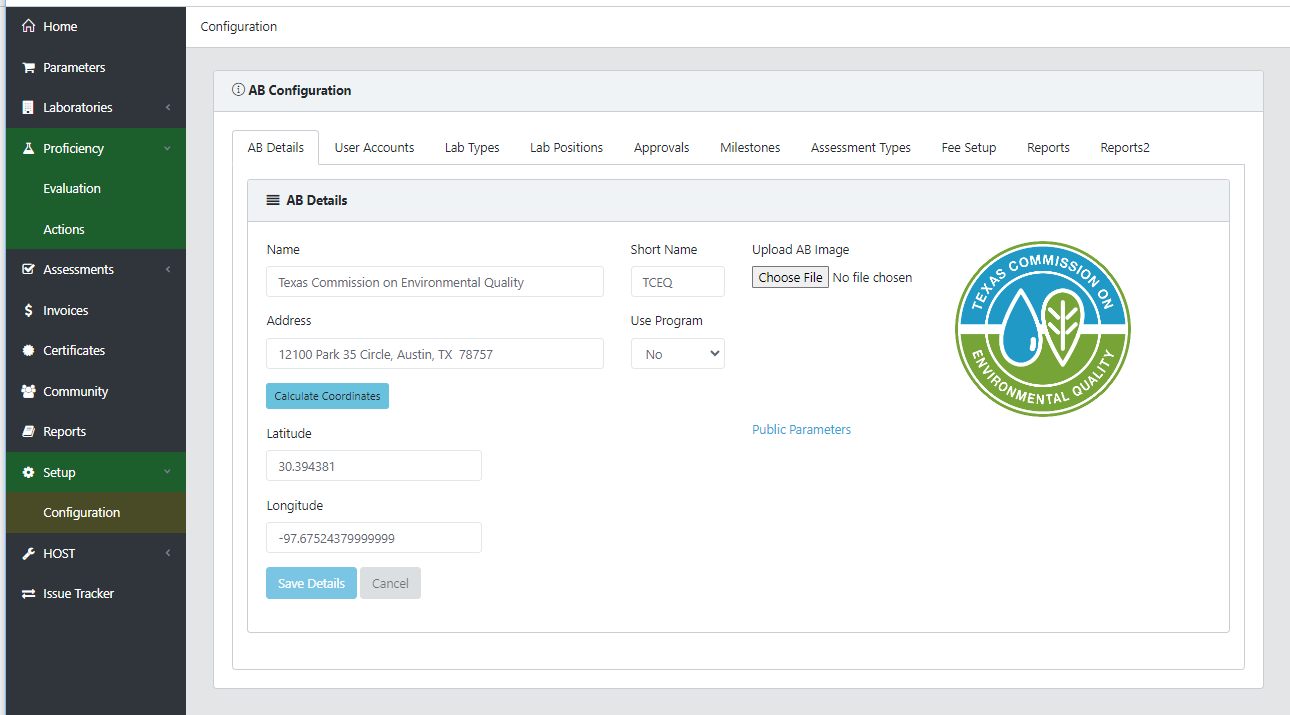
Task: Click the list icon beside AB Details heading
Action: [273, 200]
